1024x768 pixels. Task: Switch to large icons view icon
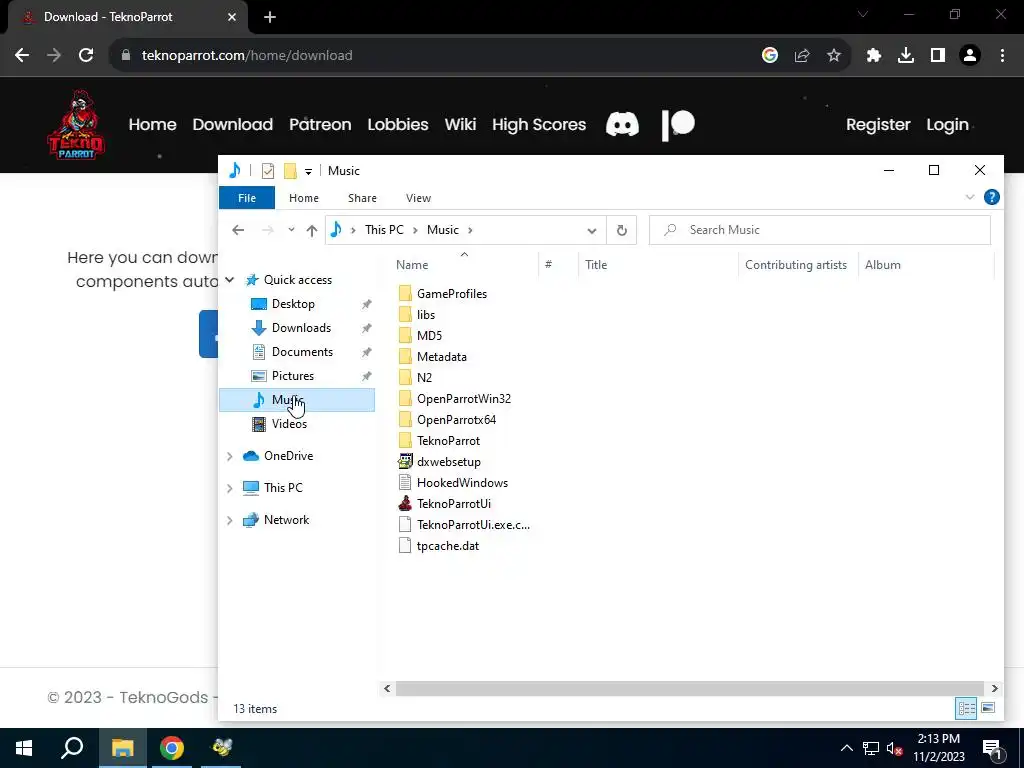(x=988, y=708)
